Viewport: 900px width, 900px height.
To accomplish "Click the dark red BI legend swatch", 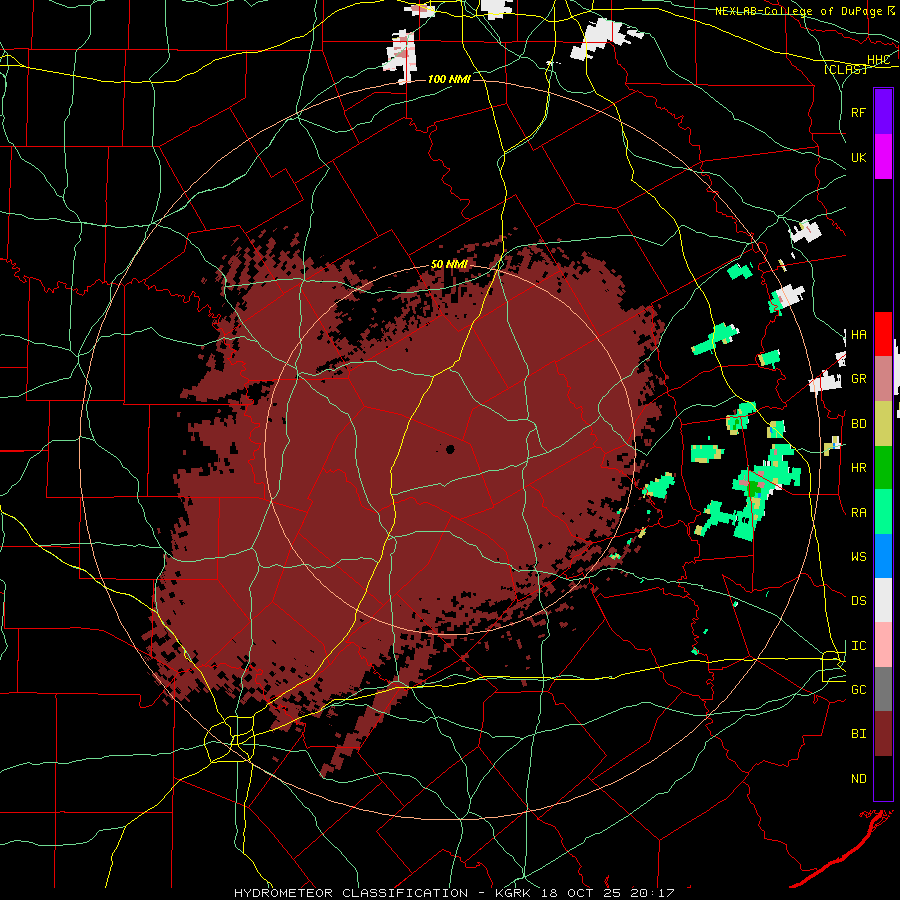I will tap(883, 734).
